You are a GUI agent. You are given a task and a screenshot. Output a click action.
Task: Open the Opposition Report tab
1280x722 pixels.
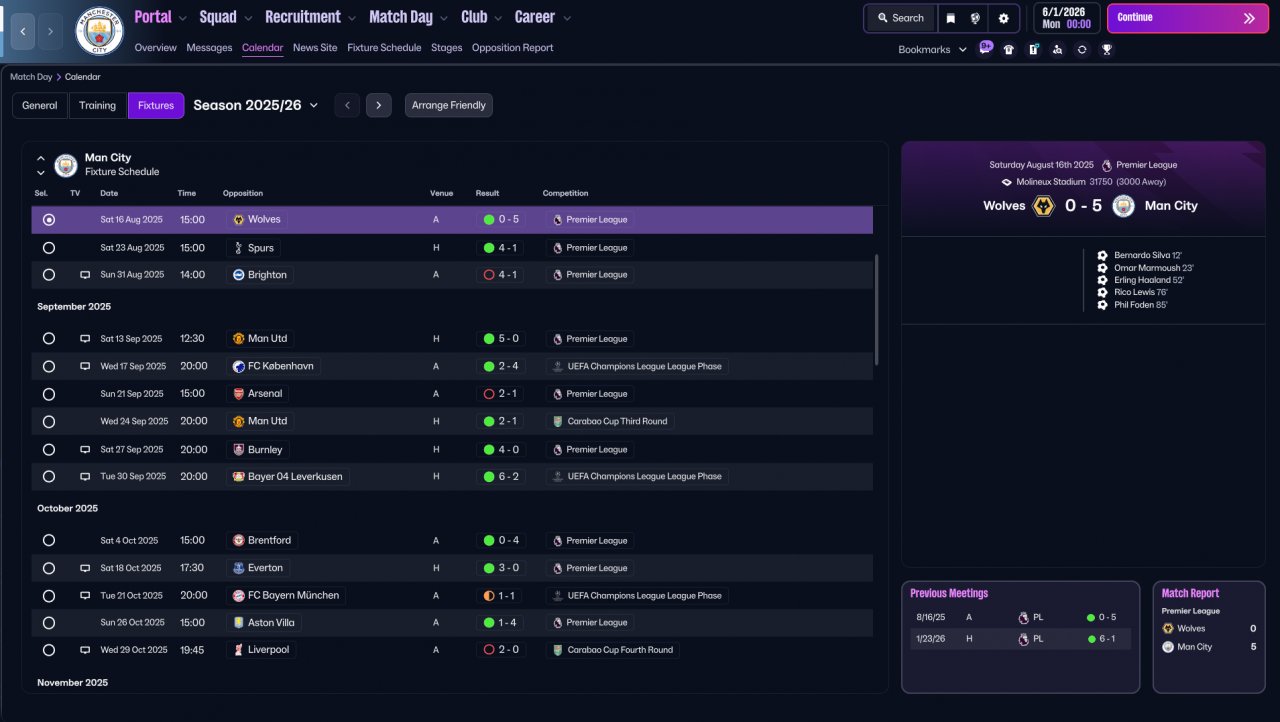[x=512, y=48]
